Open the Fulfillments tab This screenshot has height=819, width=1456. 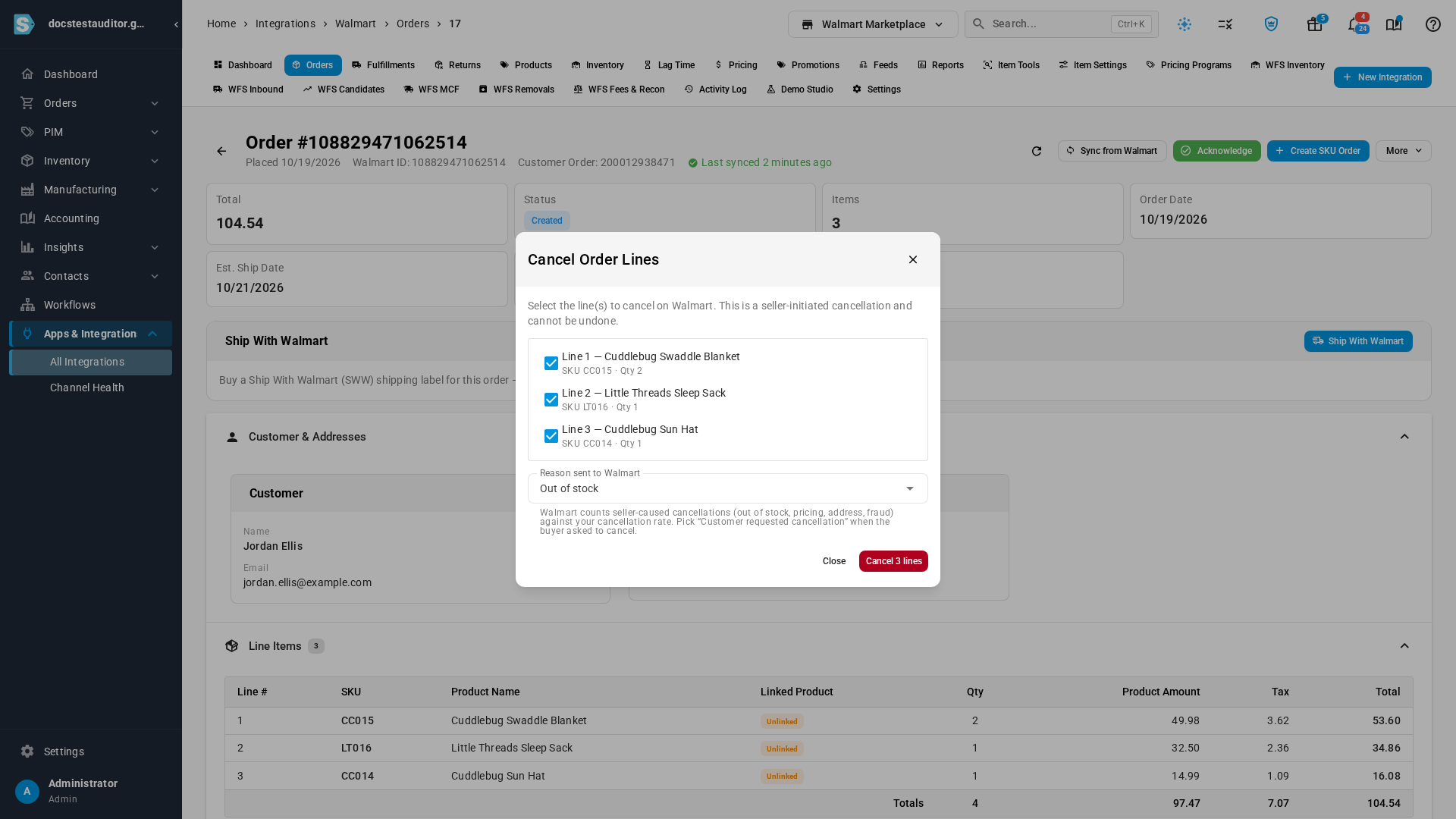click(x=383, y=65)
